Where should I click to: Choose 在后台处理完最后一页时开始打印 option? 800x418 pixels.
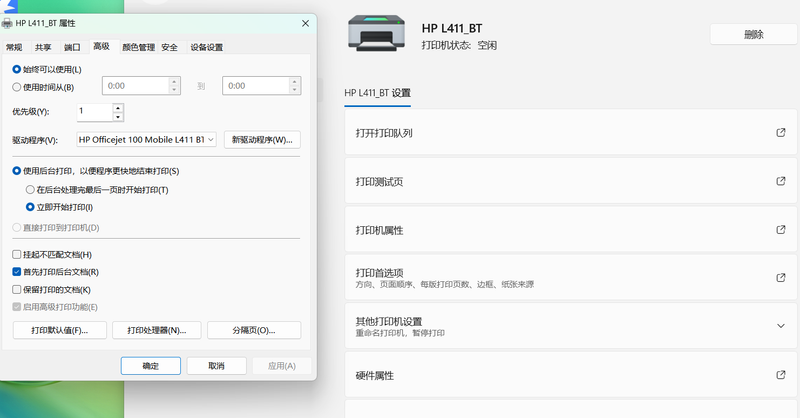point(30,190)
